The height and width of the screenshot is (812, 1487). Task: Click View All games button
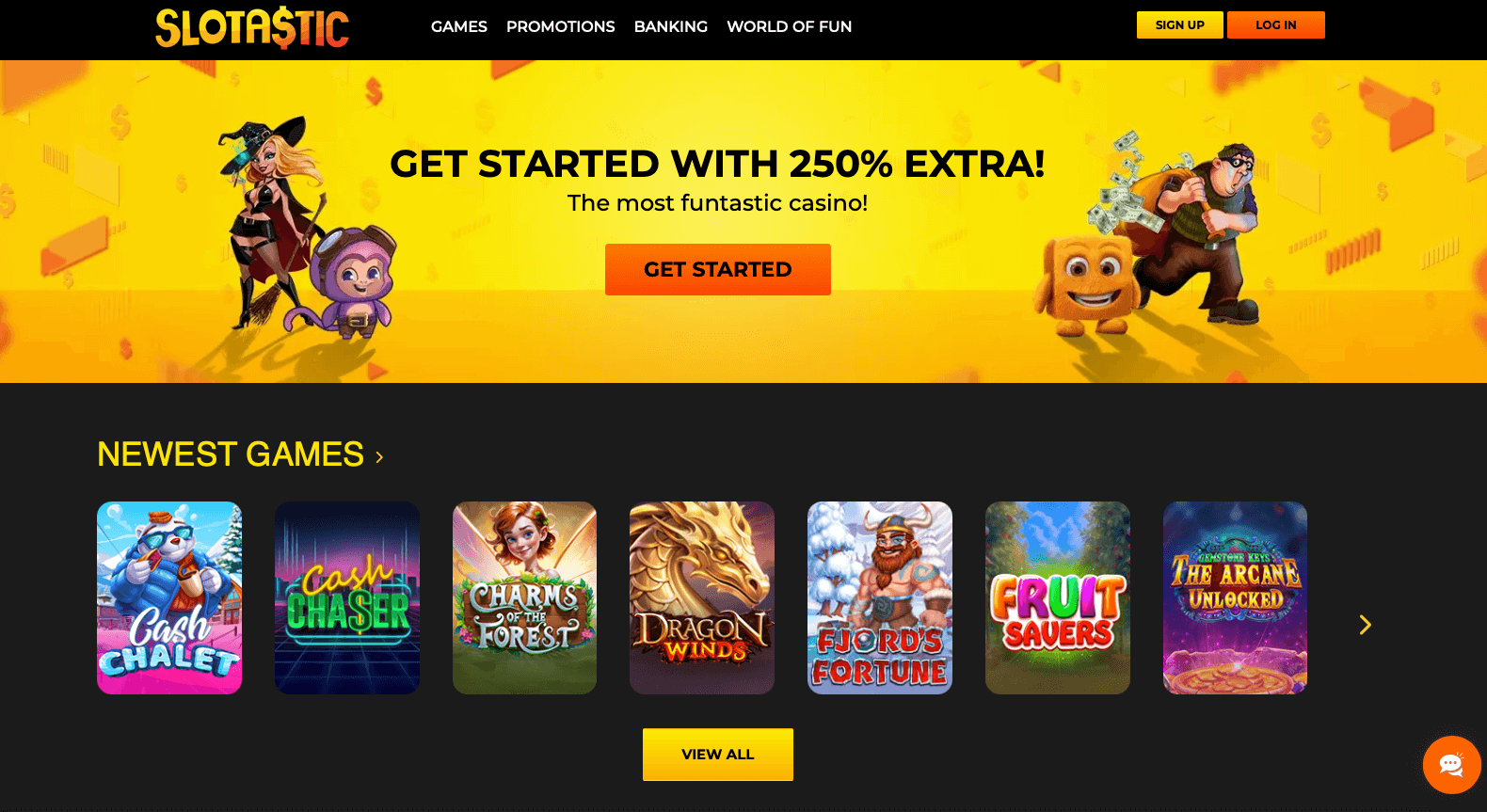click(x=718, y=755)
